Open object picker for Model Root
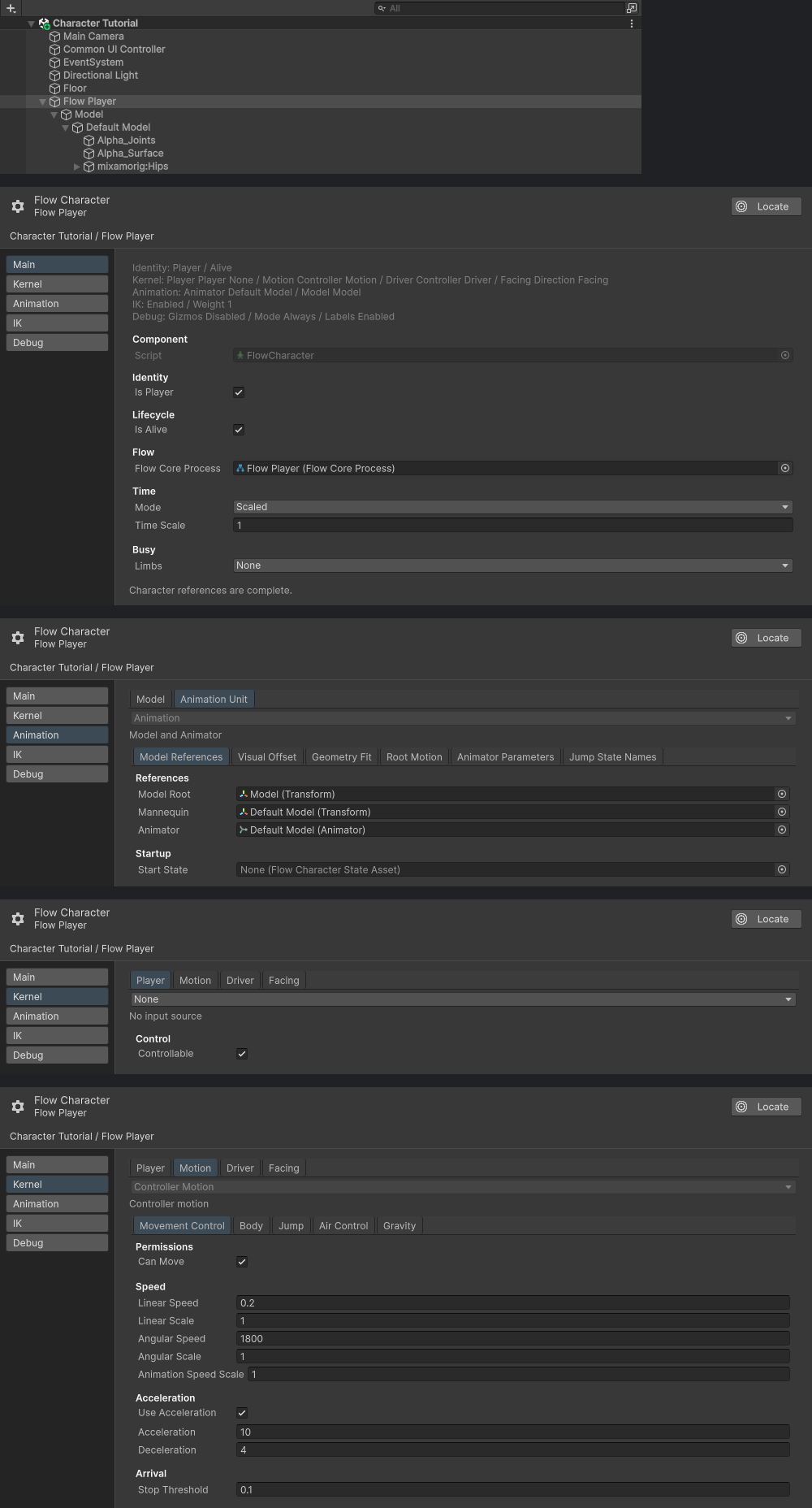The width and height of the screenshot is (812, 1508). tap(782, 794)
